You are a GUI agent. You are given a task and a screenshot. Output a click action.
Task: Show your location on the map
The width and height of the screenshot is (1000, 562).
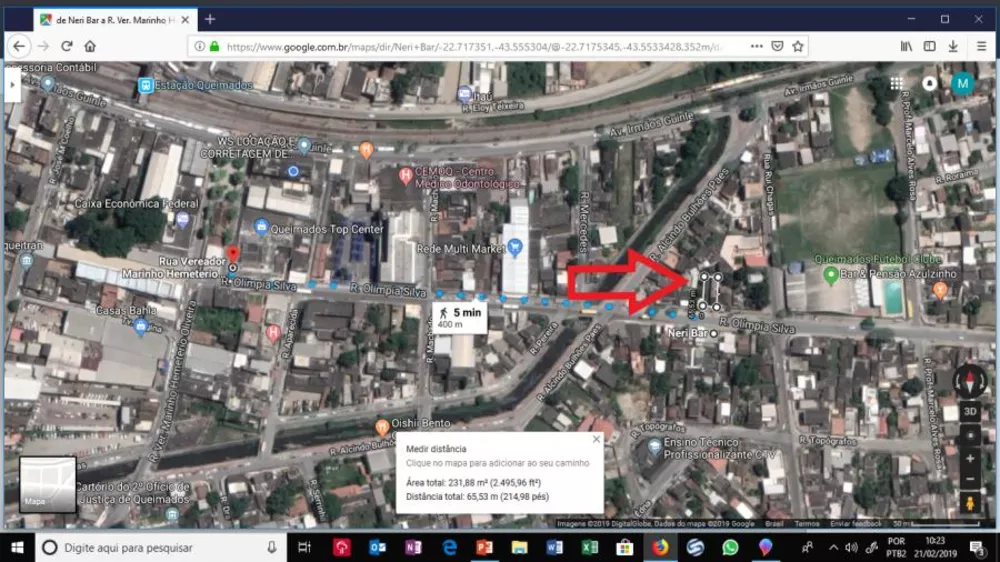point(969,436)
